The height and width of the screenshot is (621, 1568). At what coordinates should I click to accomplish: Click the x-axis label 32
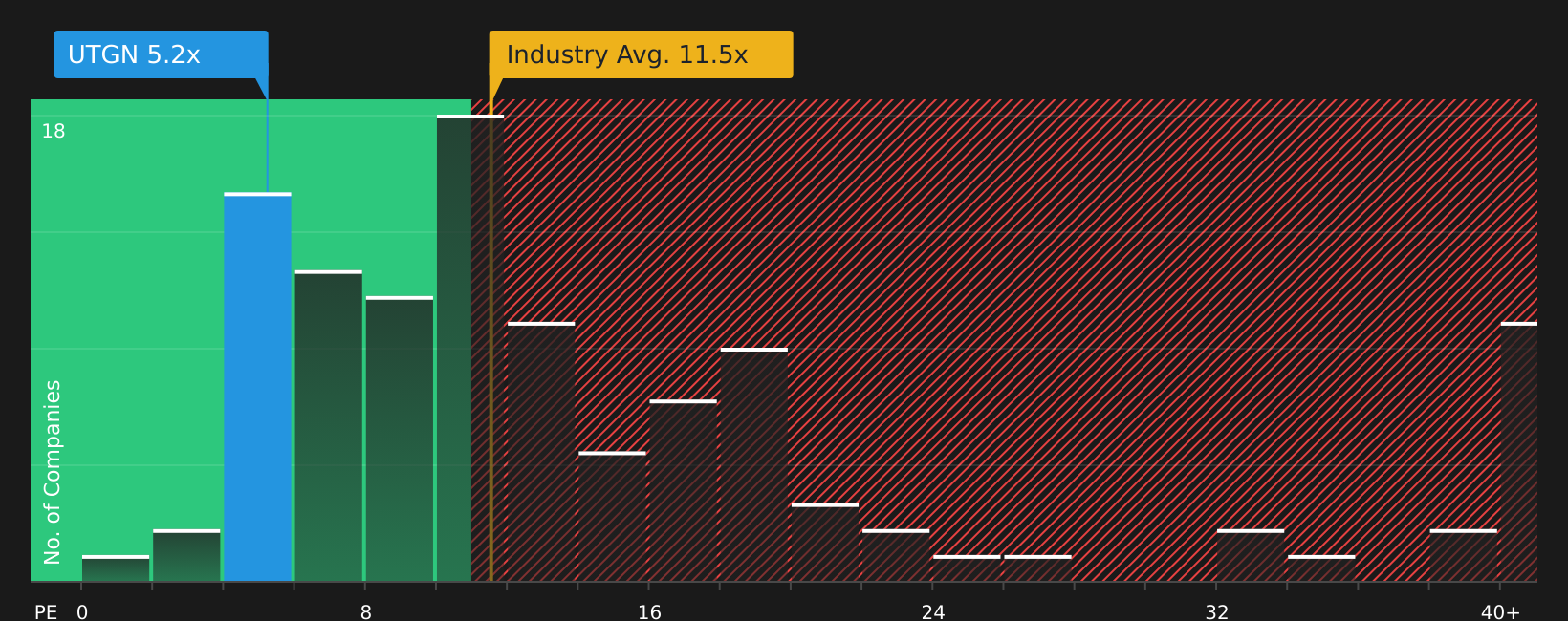[x=1216, y=612]
